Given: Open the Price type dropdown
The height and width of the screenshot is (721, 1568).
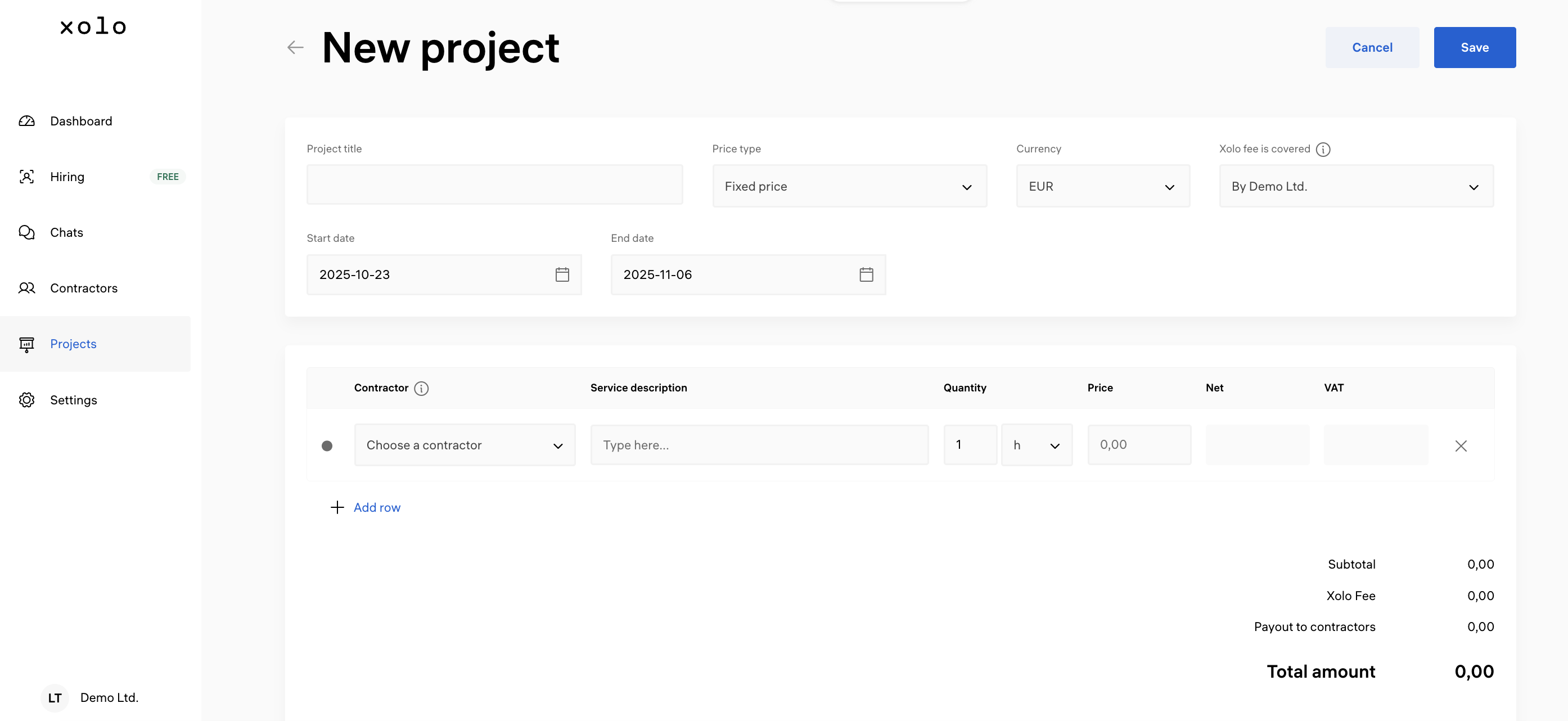Looking at the screenshot, I should tap(849, 186).
